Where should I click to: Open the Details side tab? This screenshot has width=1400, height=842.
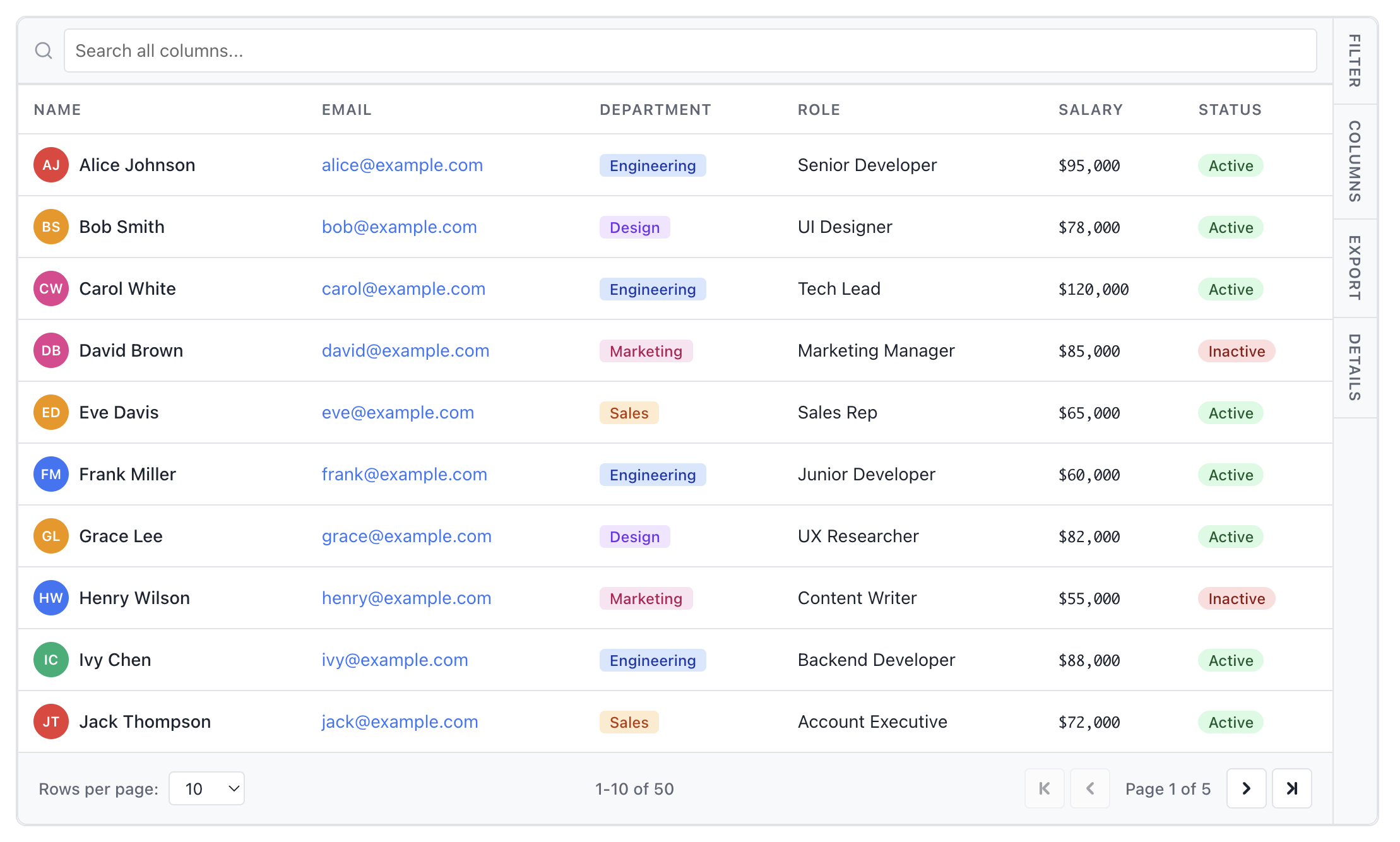(1355, 367)
